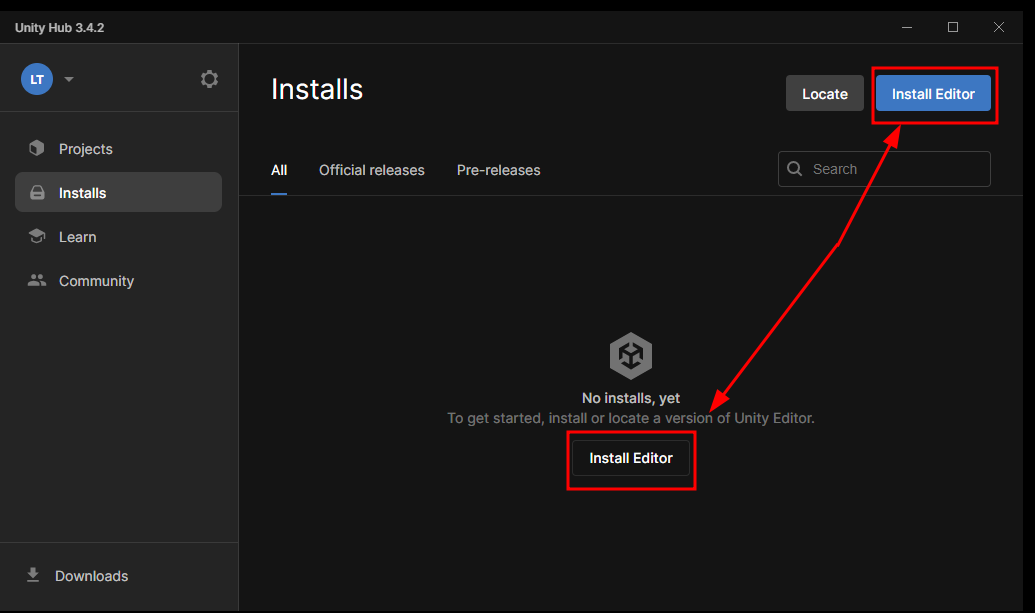Click the search magnifier icon

tap(795, 169)
